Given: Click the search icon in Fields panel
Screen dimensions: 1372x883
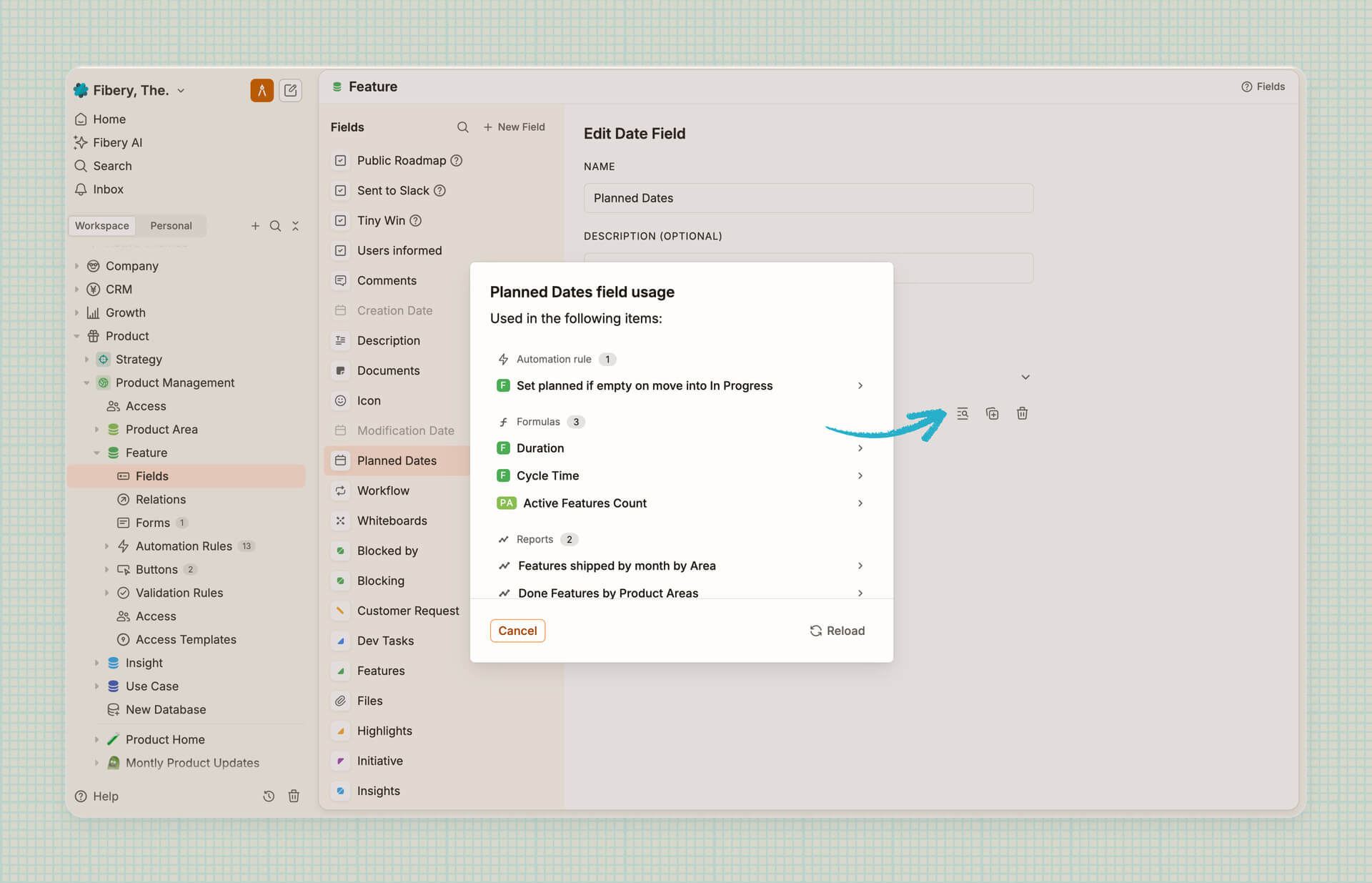Looking at the screenshot, I should click(462, 127).
